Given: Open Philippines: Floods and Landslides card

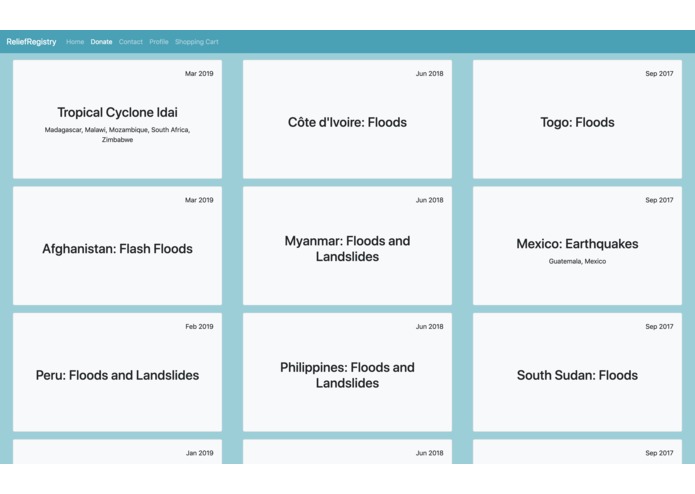Looking at the screenshot, I should [x=348, y=372].
